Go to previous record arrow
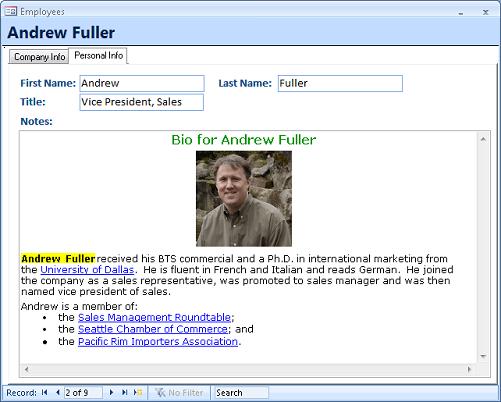The image size is (501, 402). pos(58,392)
